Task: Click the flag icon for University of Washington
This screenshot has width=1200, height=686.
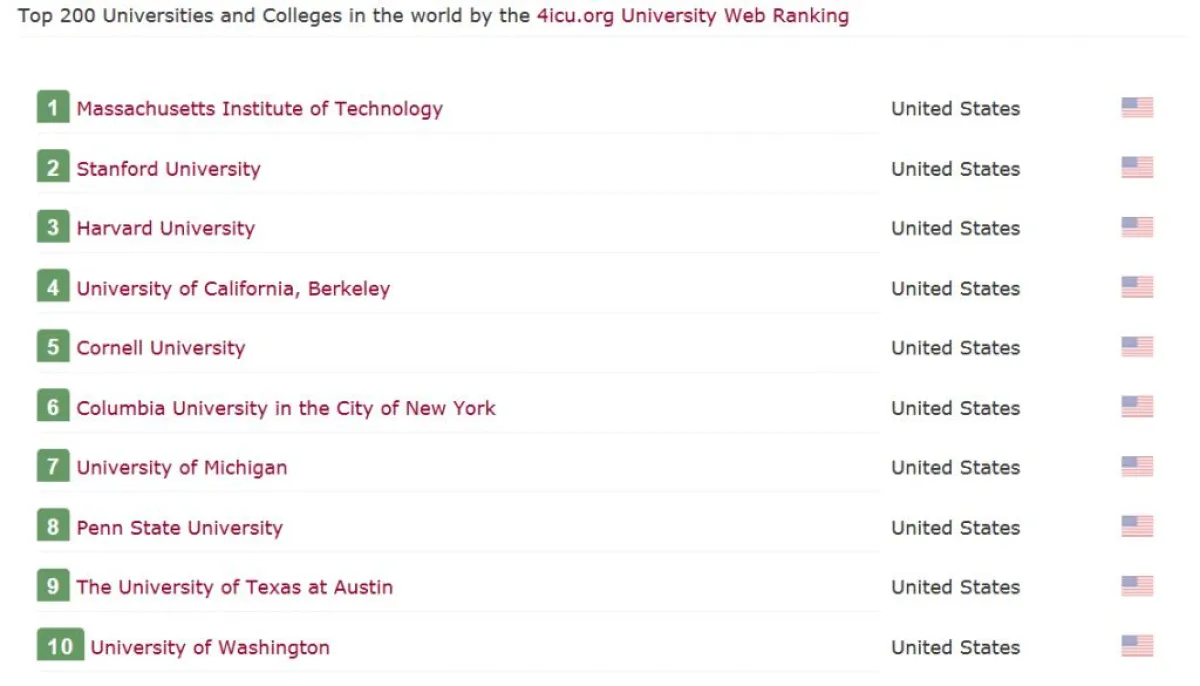Action: click(x=1137, y=646)
